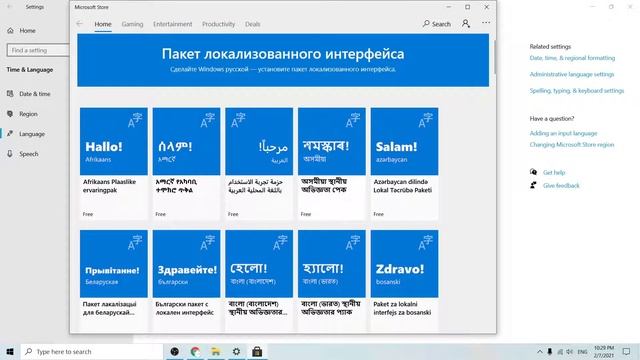This screenshot has height=360, width=640.
Task: Switch to the Productivity tab
Action: 218,24
